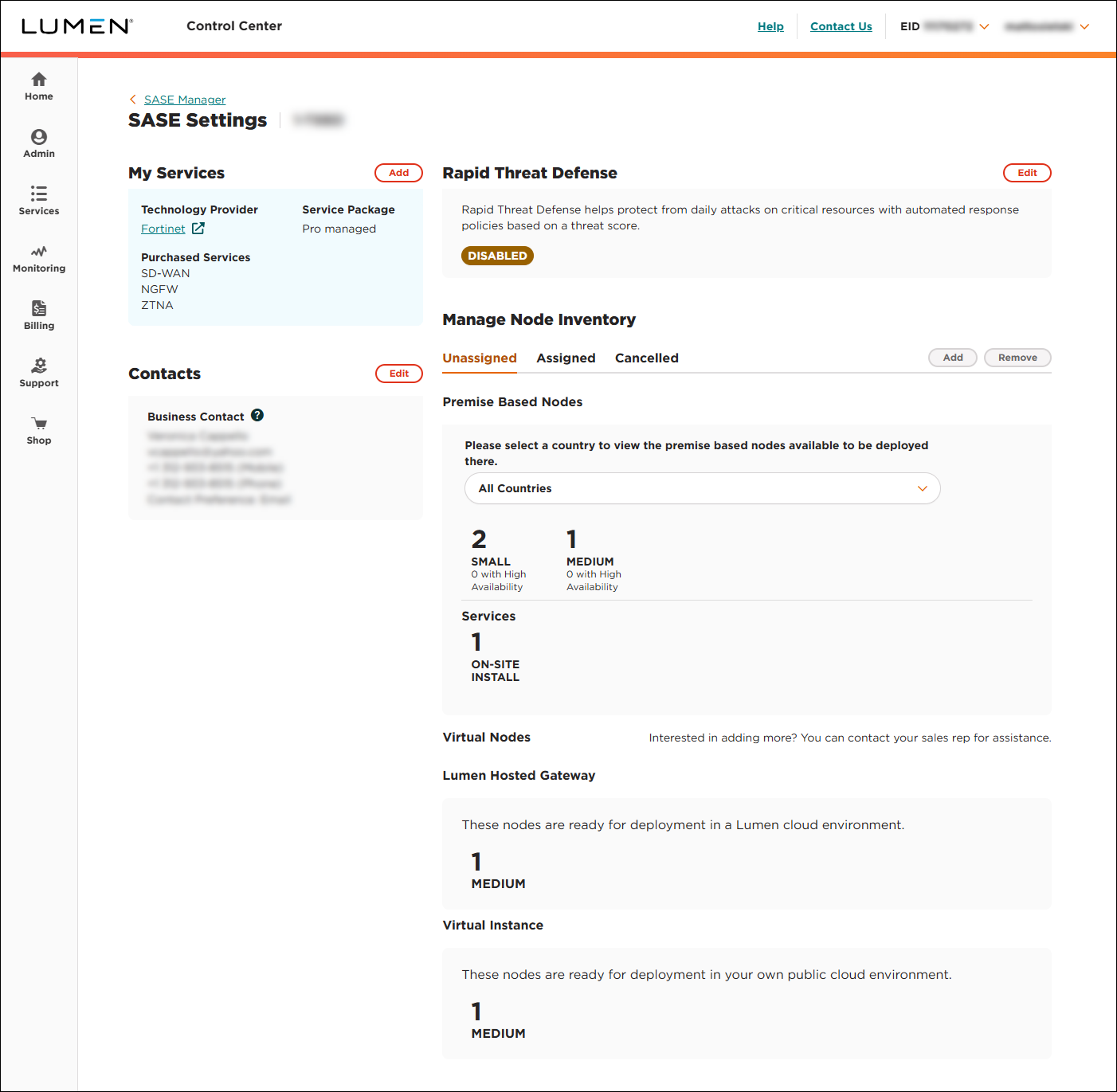Click the DISABLED status badge
The width and height of the screenshot is (1117, 1092).
497,256
